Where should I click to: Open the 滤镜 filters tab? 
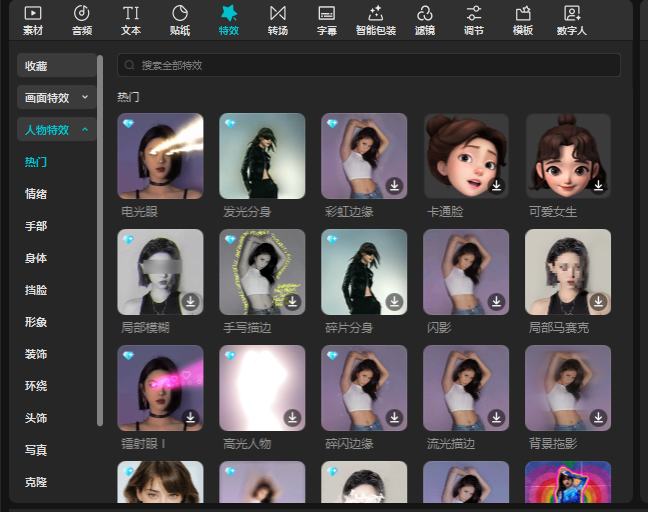point(425,21)
